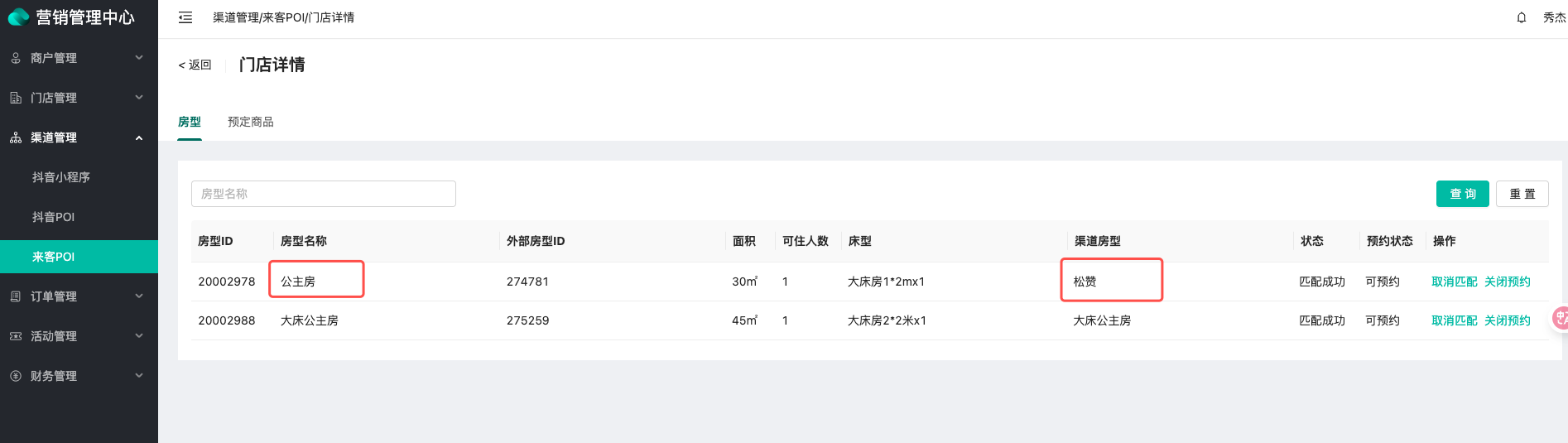Click the 订单管理 list icon
Viewport: 1568px width, 443px height.
click(16, 296)
